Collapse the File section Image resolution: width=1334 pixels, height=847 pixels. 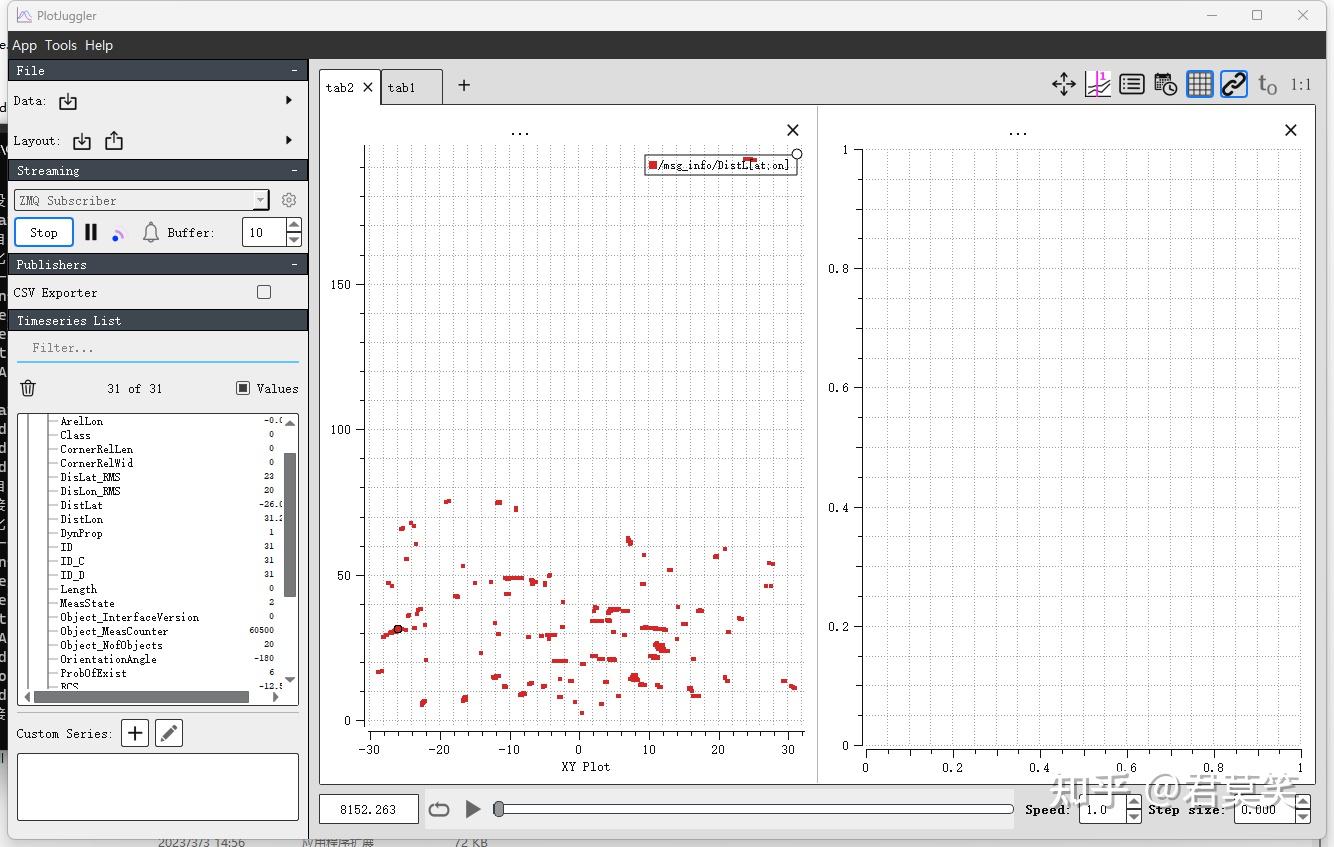point(294,71)
